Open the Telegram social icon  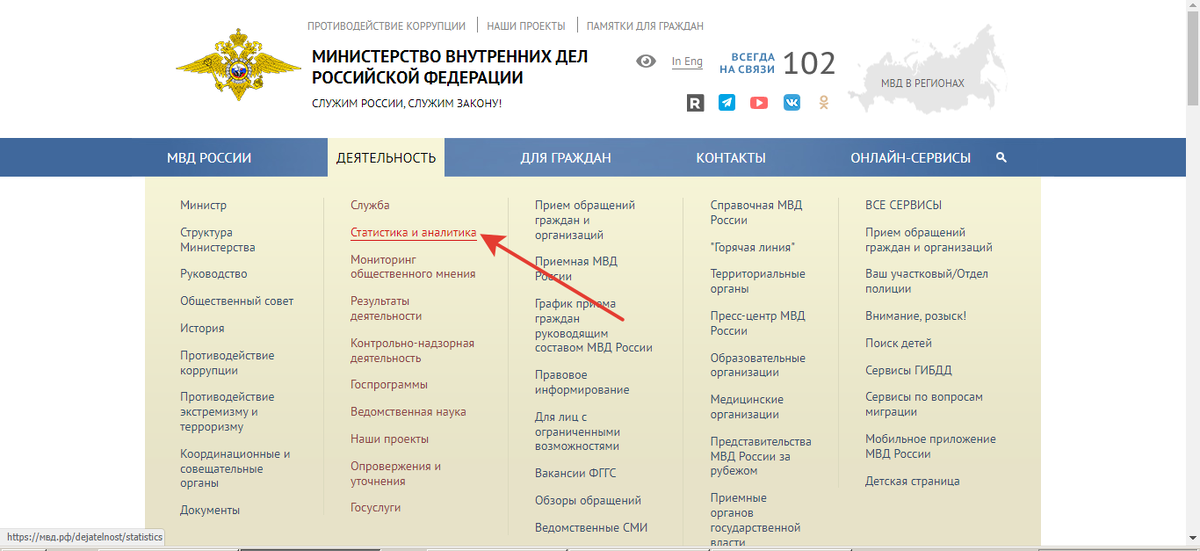727,102
